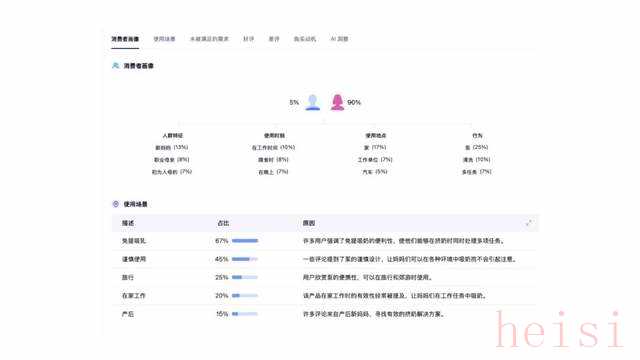Switch to the 使用场景 tab
The image size is (640, 360).
(164, 39)
